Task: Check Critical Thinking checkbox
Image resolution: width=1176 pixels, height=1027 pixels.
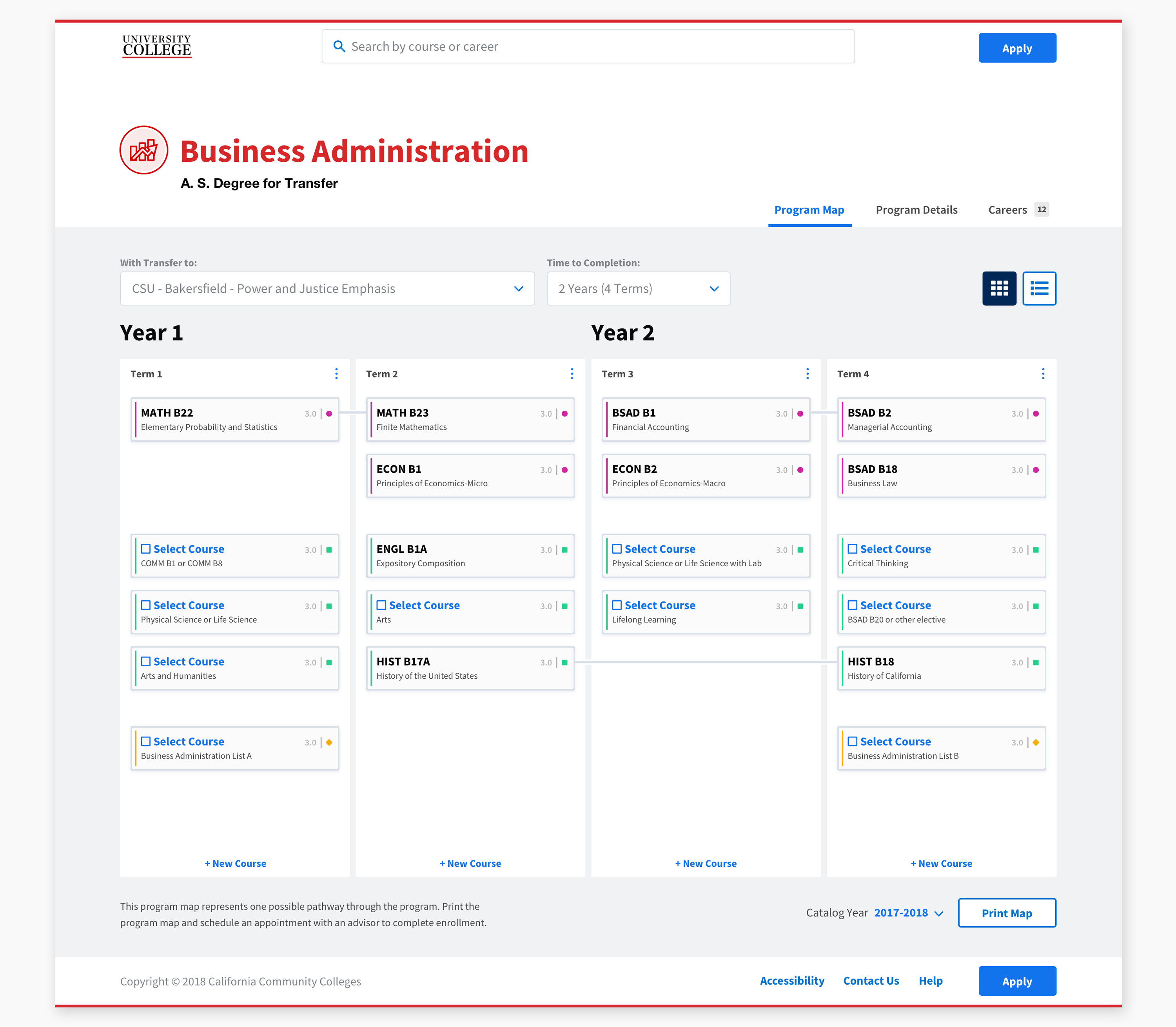Action: (853, 549)
